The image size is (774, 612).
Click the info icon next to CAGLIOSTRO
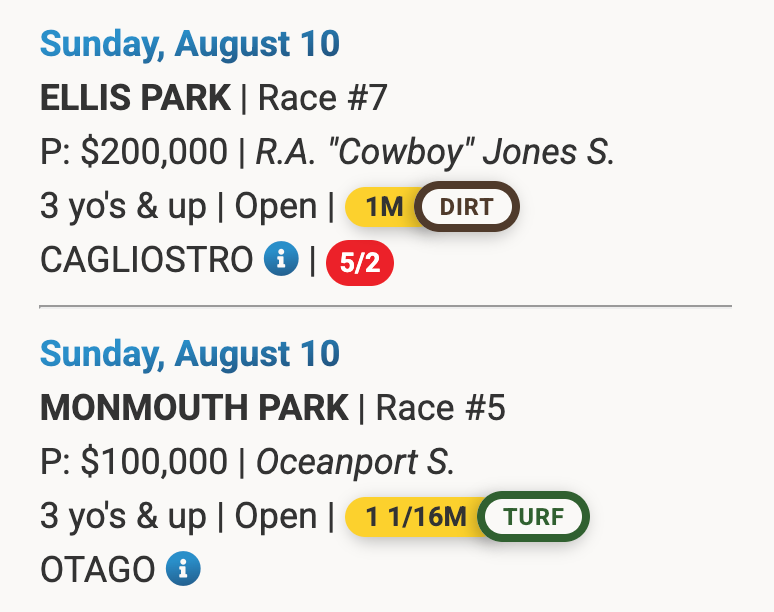point(281,260)
